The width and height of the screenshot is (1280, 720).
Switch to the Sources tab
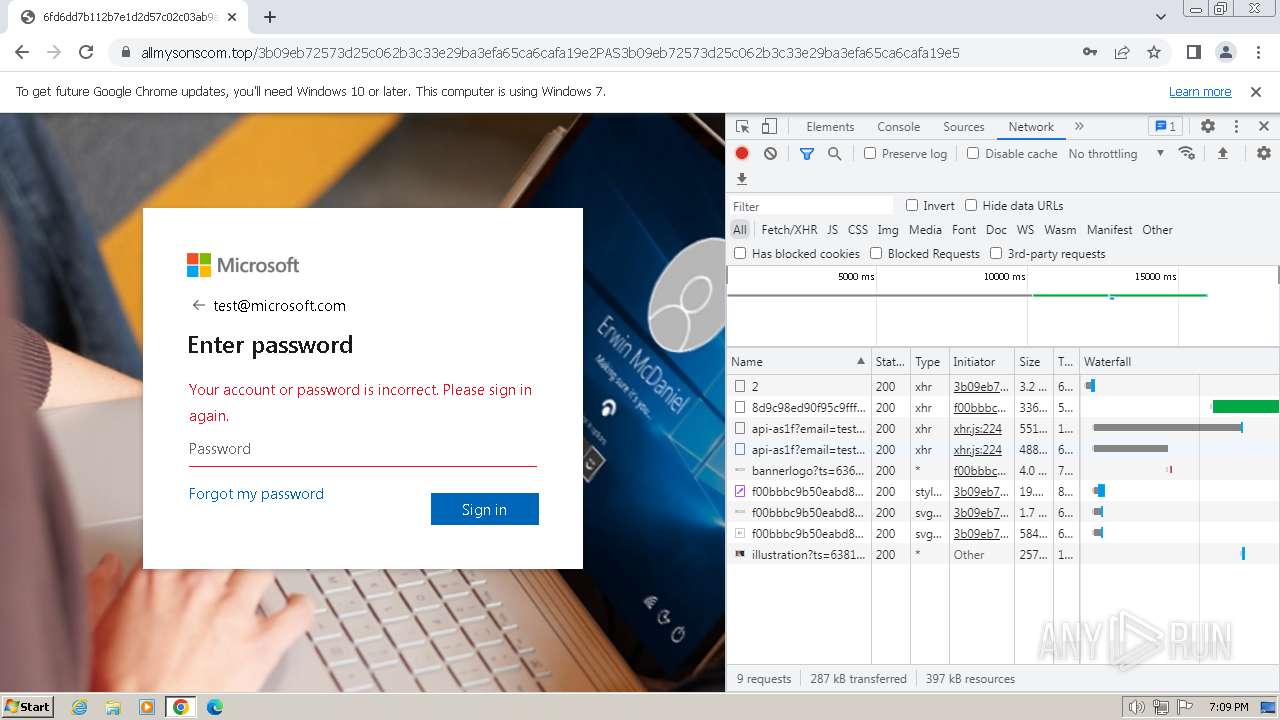coord(964,126)
